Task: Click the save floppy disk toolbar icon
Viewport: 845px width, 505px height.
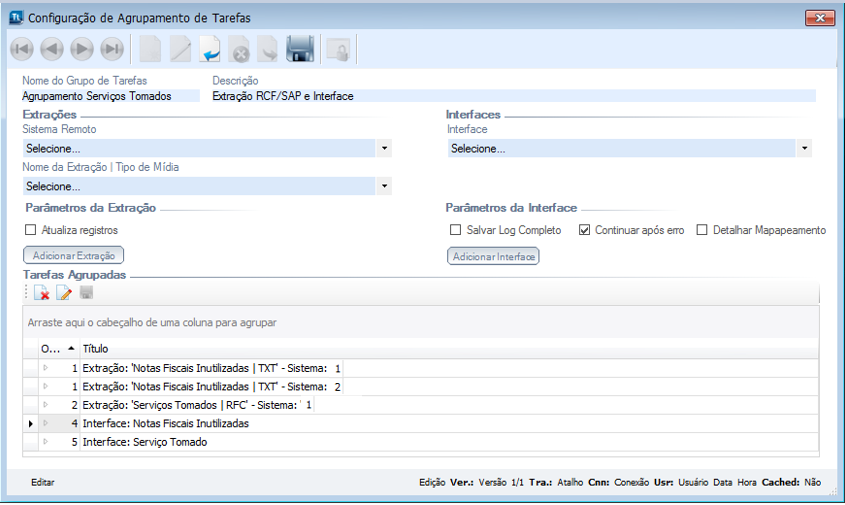Action: 301,49
